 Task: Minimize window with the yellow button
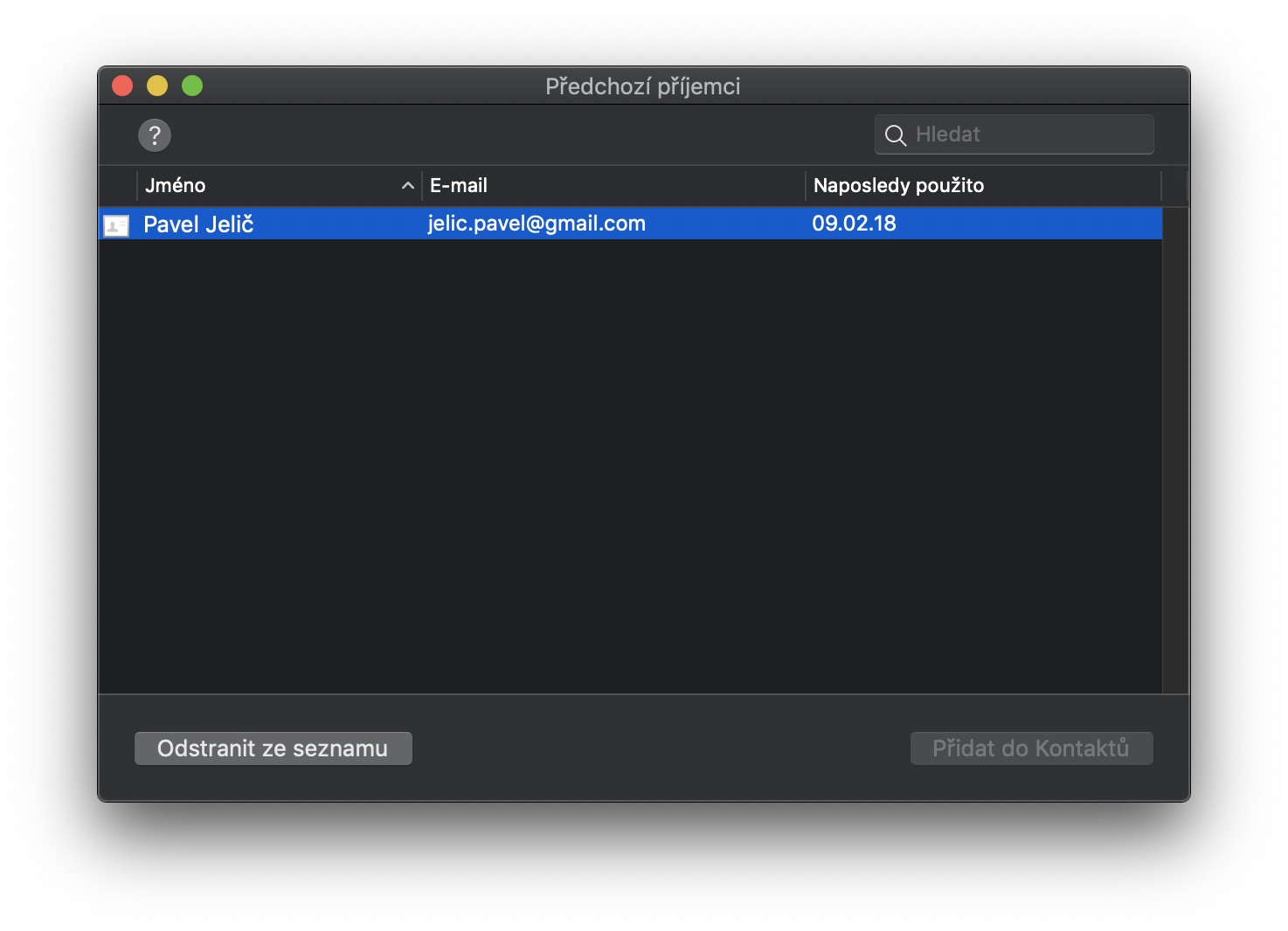pyautogui.click(x=157, y=86)
